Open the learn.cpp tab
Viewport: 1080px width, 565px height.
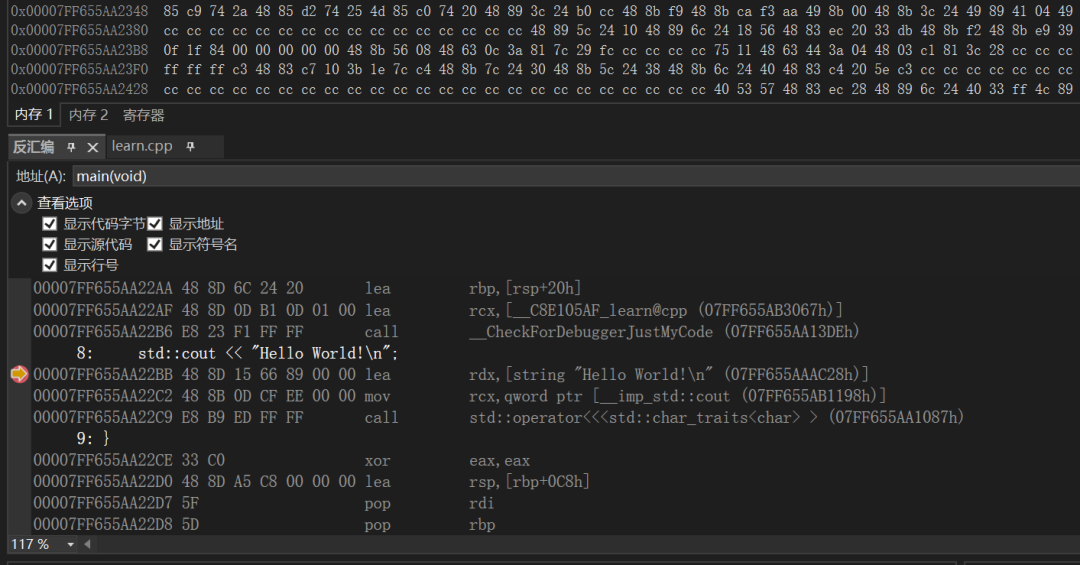(x=142, y=146)
